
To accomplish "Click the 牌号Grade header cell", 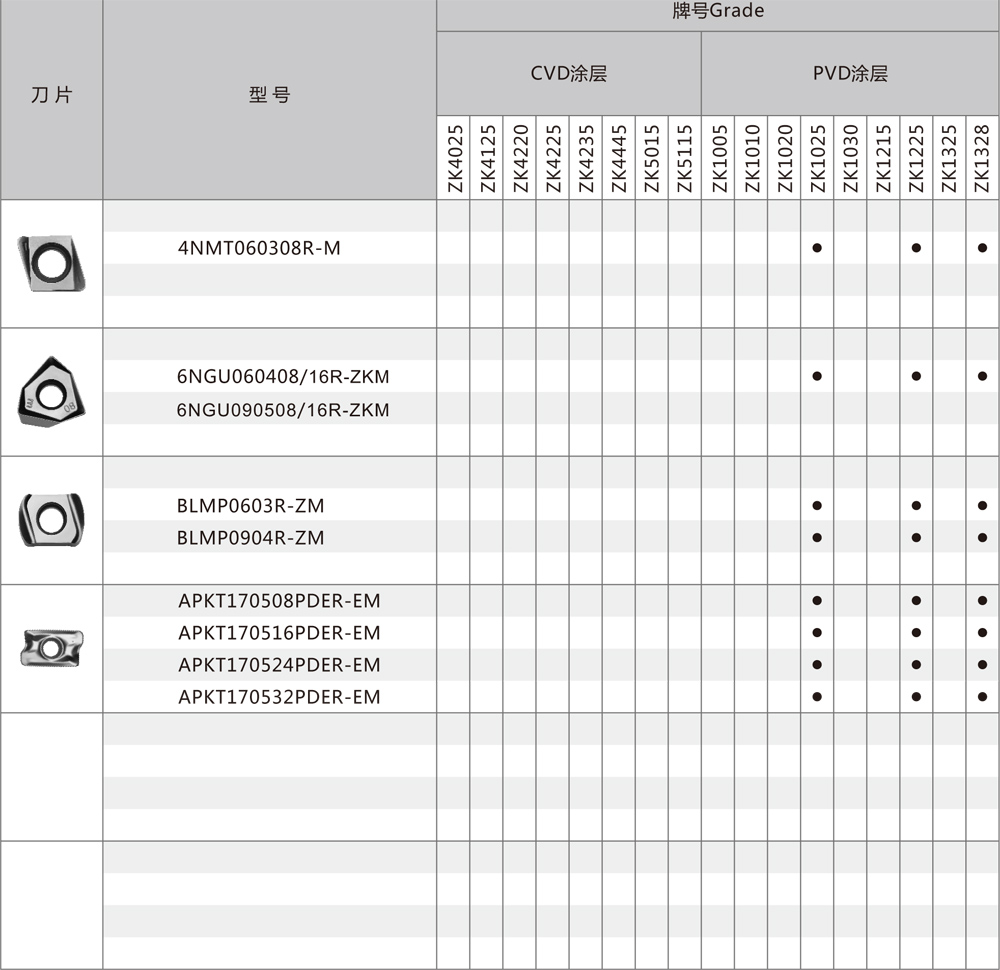I will pyautogui.click(x=717, y=14).
